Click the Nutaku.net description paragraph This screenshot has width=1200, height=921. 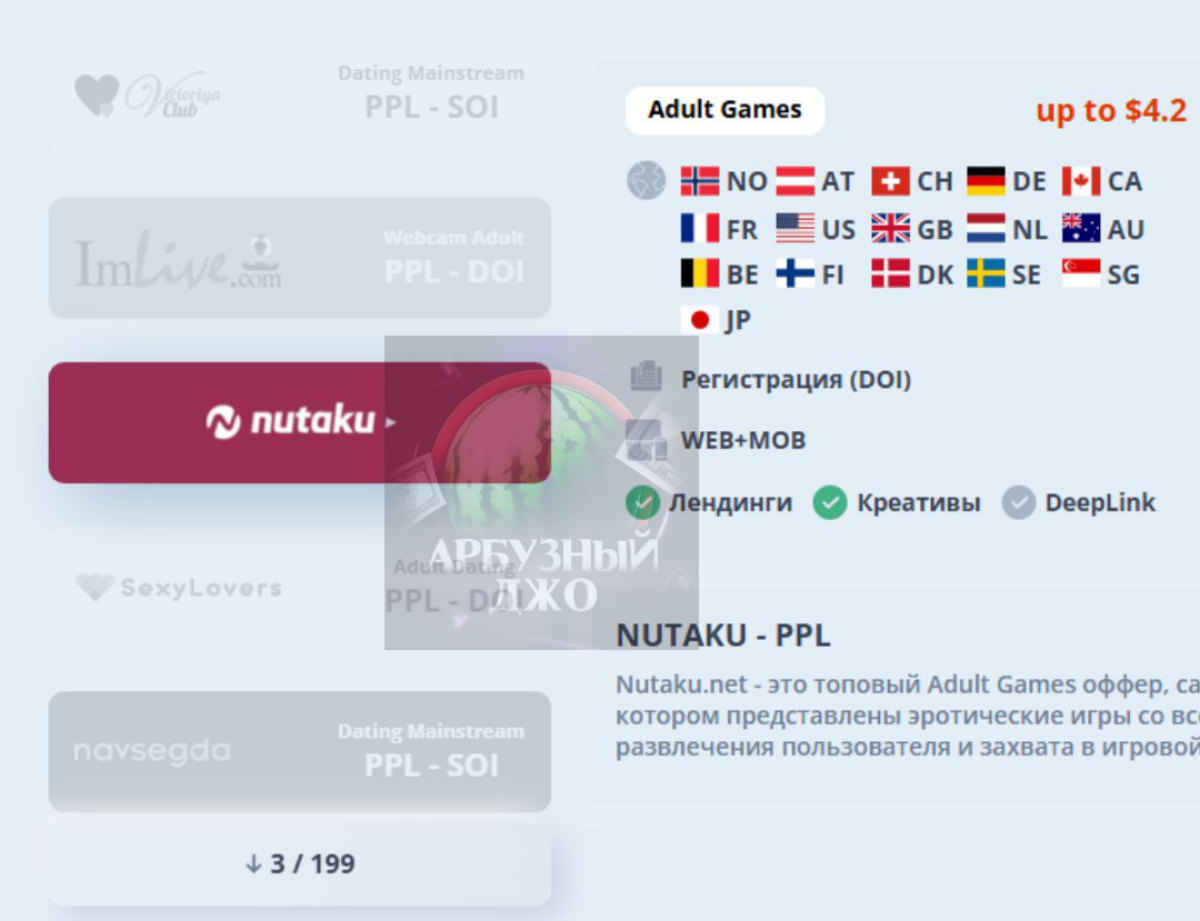coord(908,716)
